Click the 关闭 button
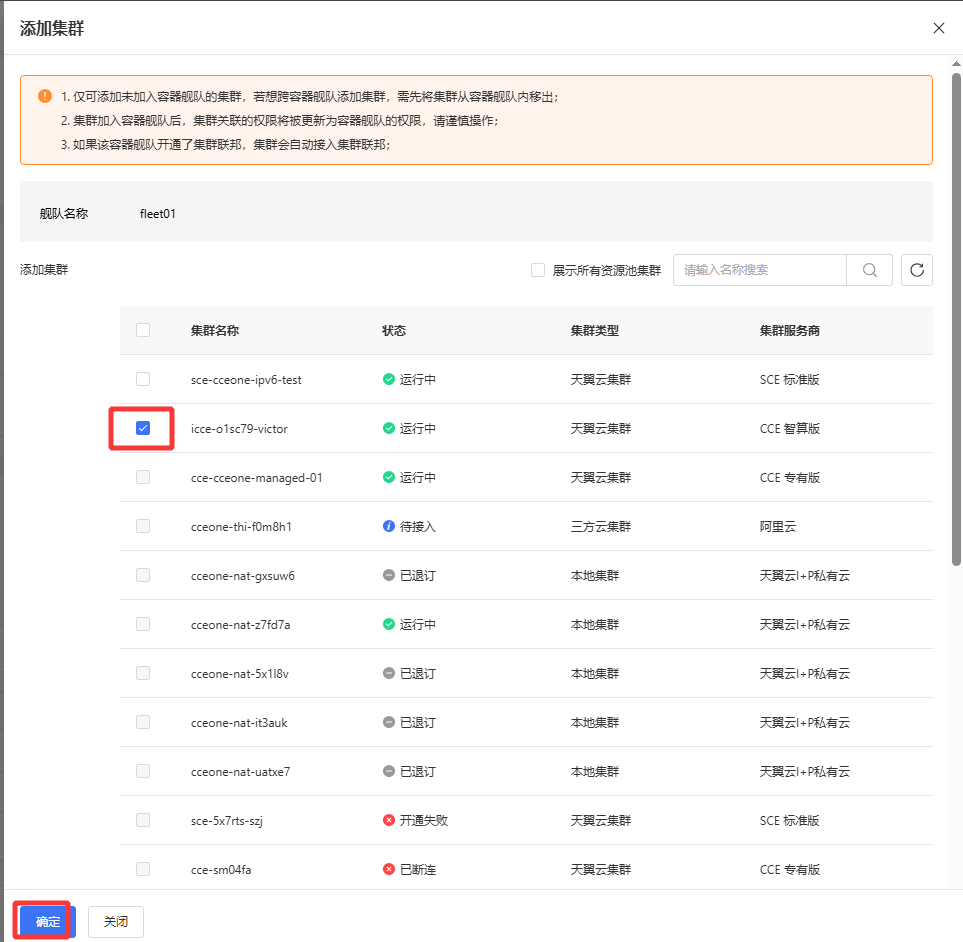963x942 pixels. (115, 922)
